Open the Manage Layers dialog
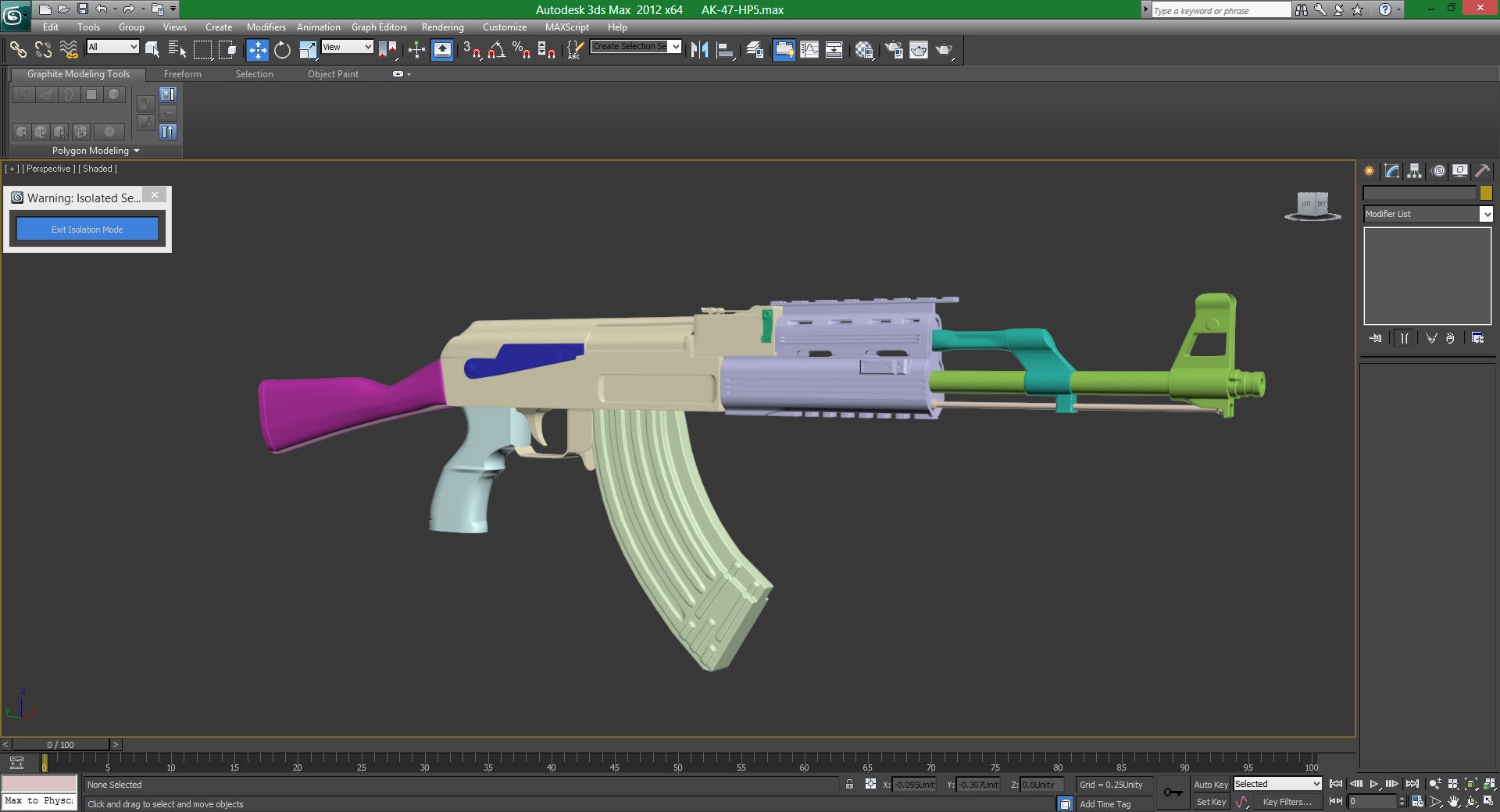Image resolution: width=1500 pixels, height=812 pixels. click(x=755, y=50)
